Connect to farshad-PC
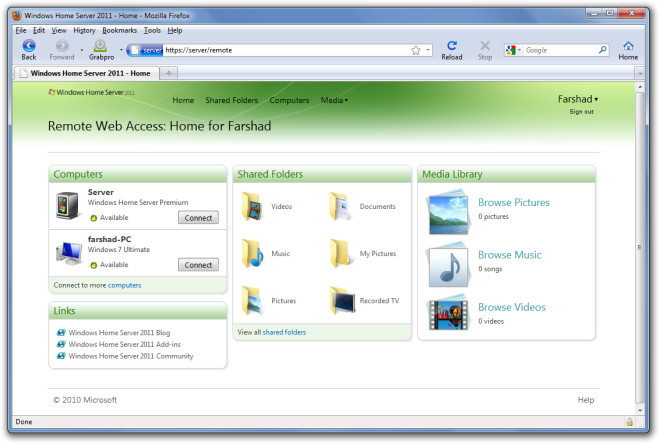The width and height of the screenshot is (660, 444). 198,265
